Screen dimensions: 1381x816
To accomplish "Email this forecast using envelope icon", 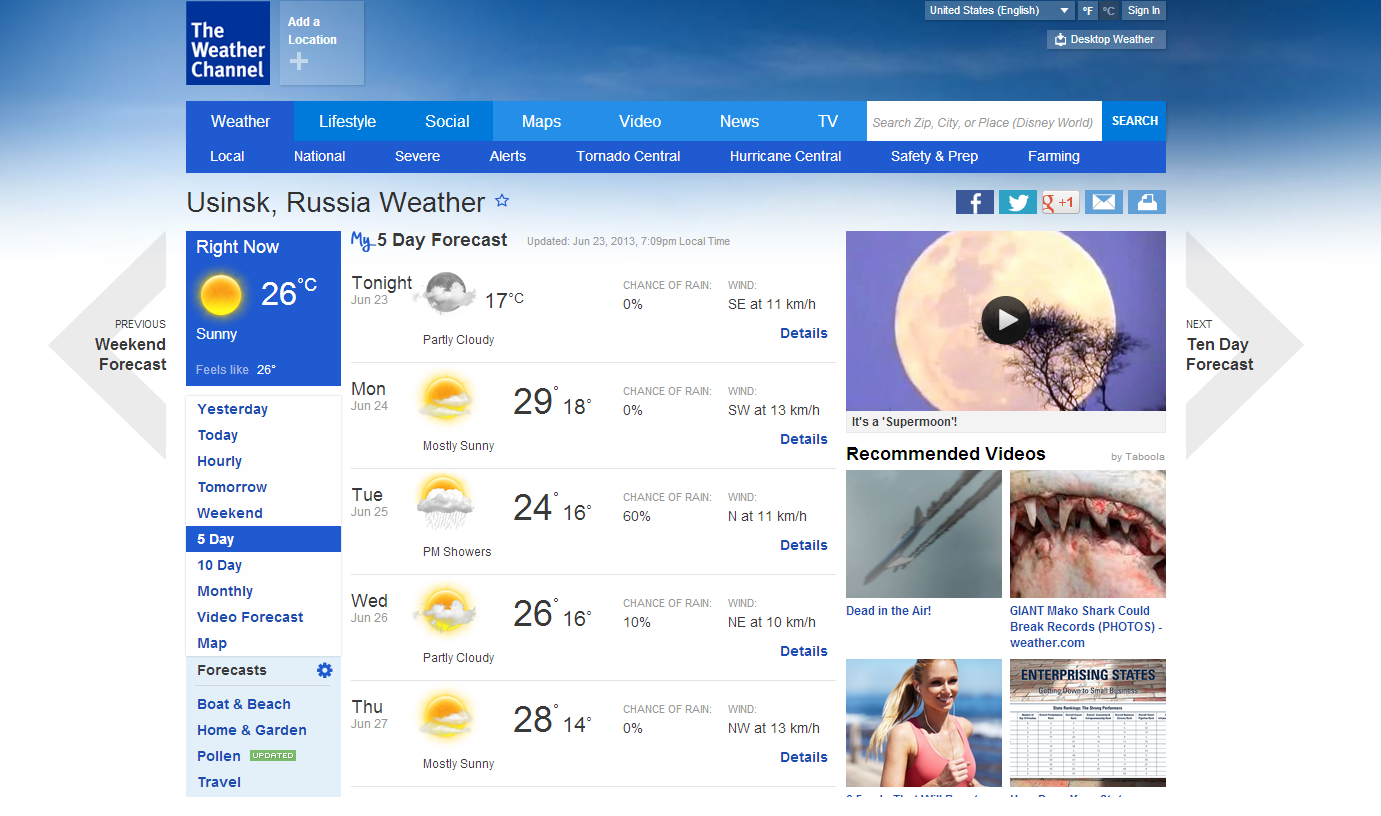I will tap(1103, 202).
